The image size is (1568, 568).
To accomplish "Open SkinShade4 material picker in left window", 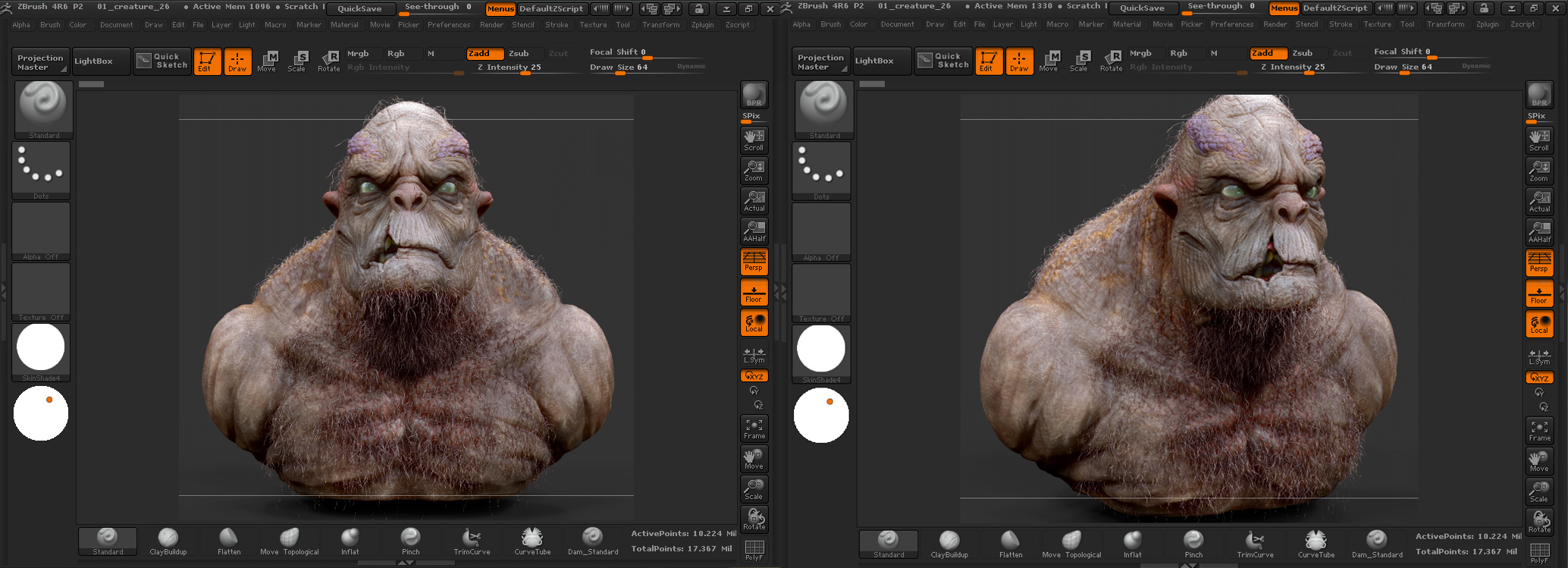I will click(x=41, y=353).
